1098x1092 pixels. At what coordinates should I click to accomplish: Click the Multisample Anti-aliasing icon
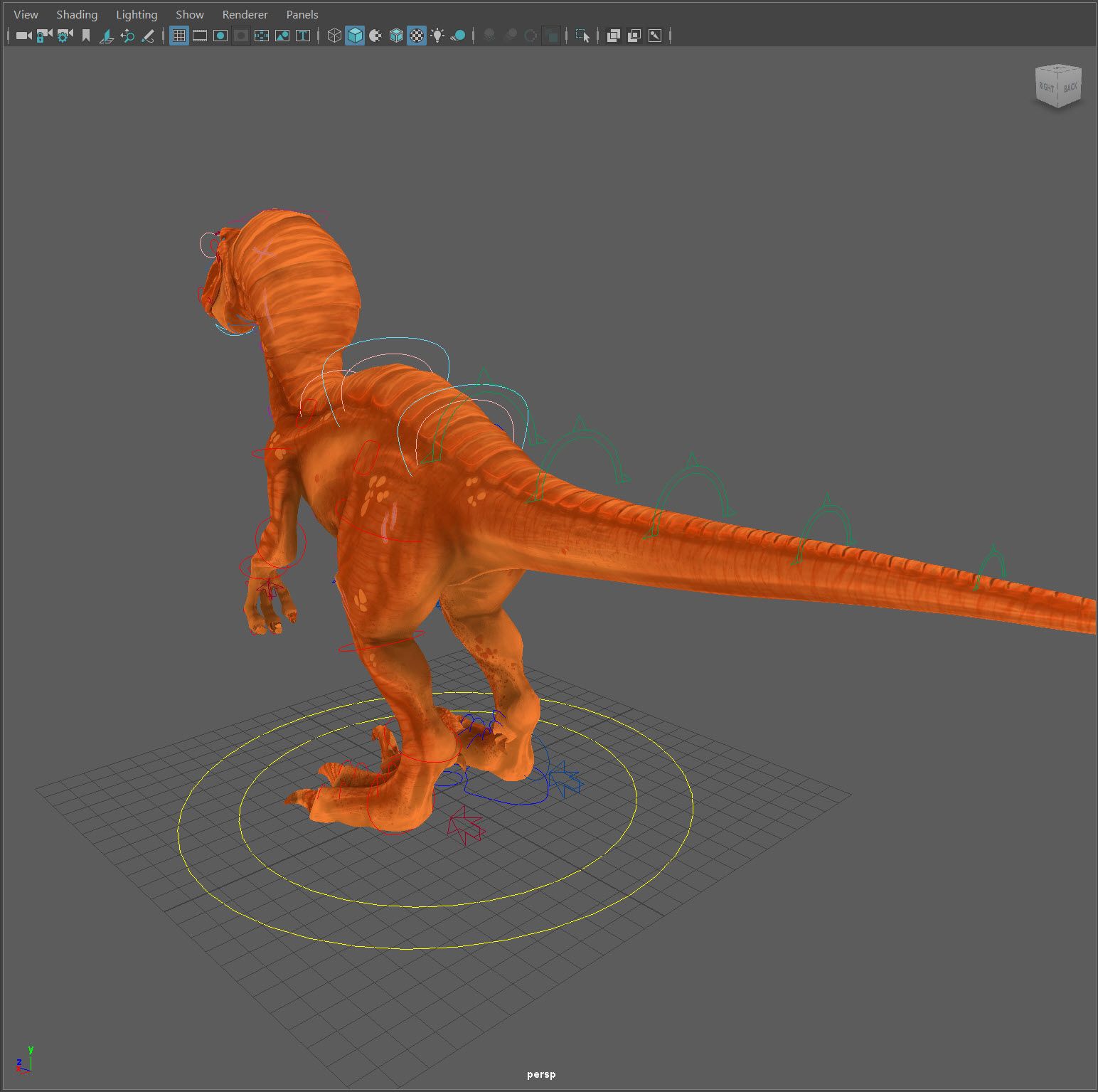coord(531,36)
